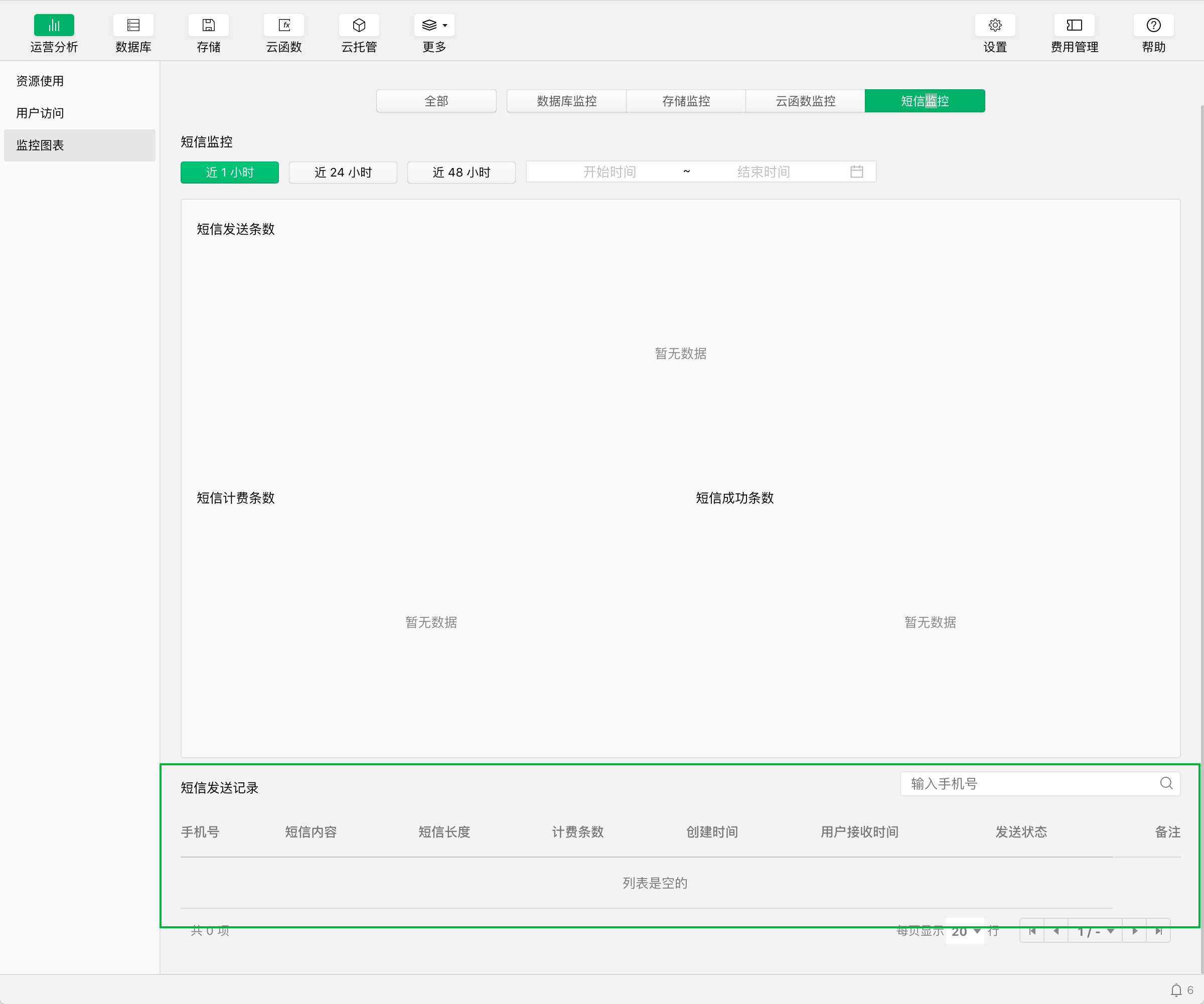Viewport: 1204px width, 1004px height.
Task: Select the 近 1 小时 time range
Action: coord(229,173)
